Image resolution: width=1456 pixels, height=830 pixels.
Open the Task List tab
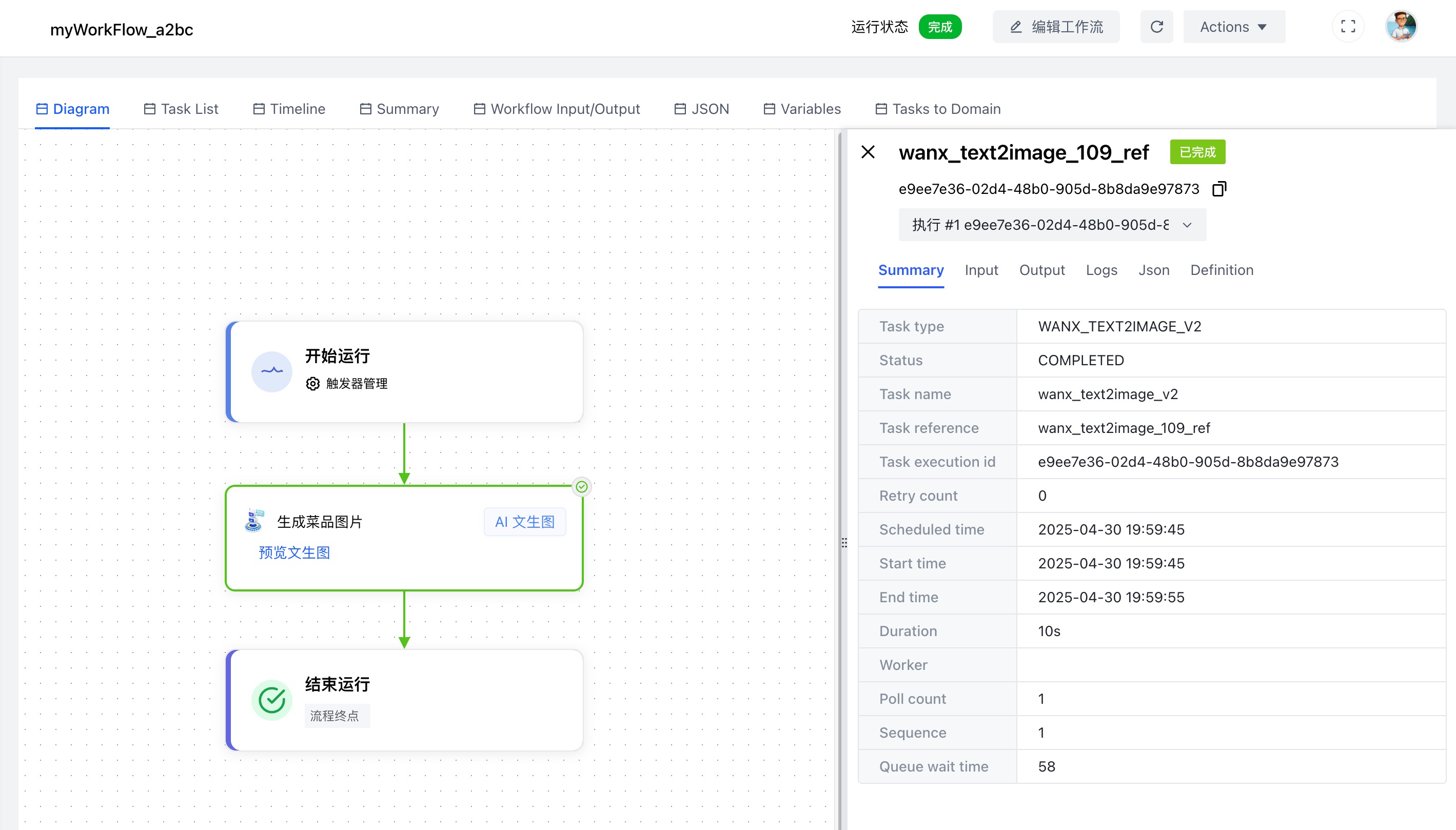181,109
